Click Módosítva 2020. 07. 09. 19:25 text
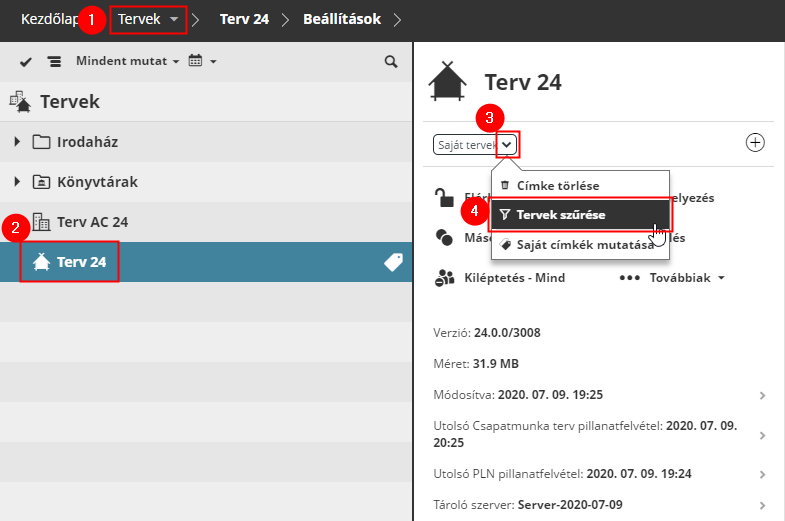The height and width of the screenshot is (521, 785). click(x=518, y=395)
